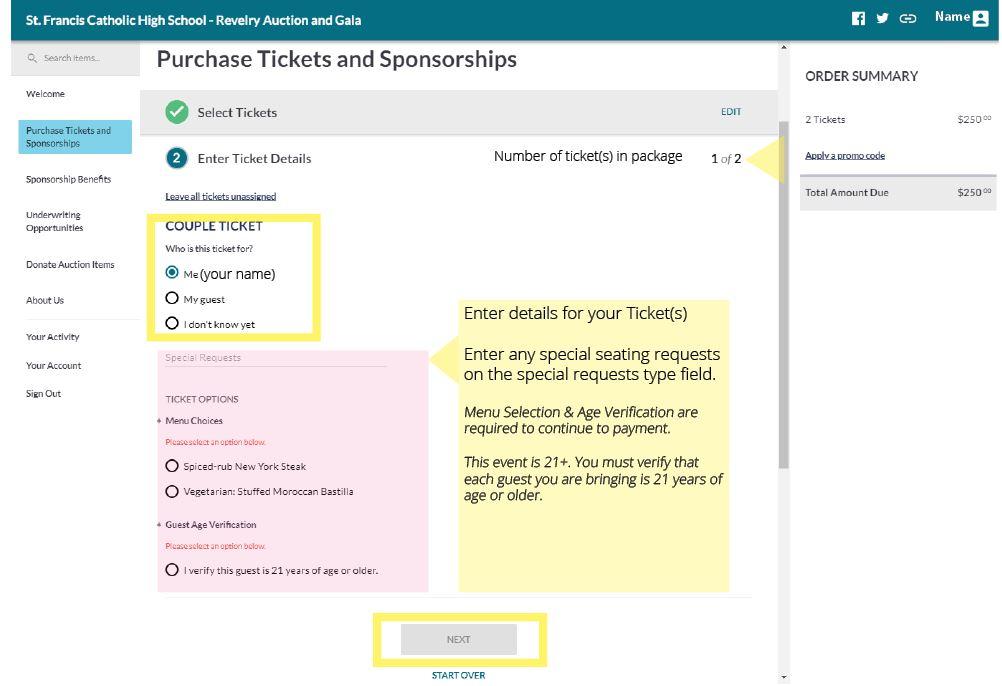Select the Me radio option

click(x=172, y=273)
